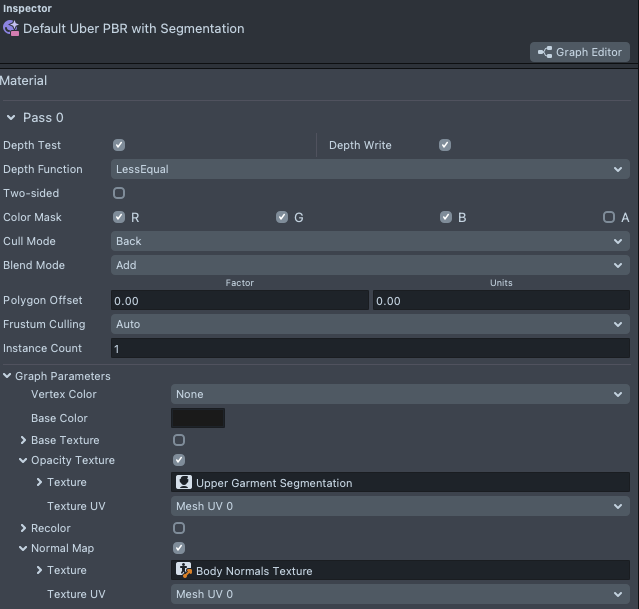Uncheck the Color Mask G channel

pos(282,217)
